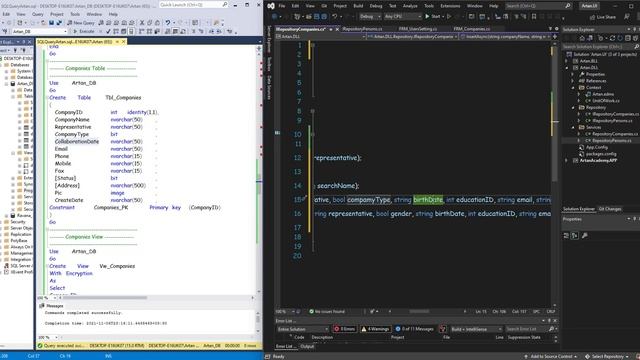Click the Undo arrow in SSMS toolbar

pyautogui.click(x=167, y=23)
